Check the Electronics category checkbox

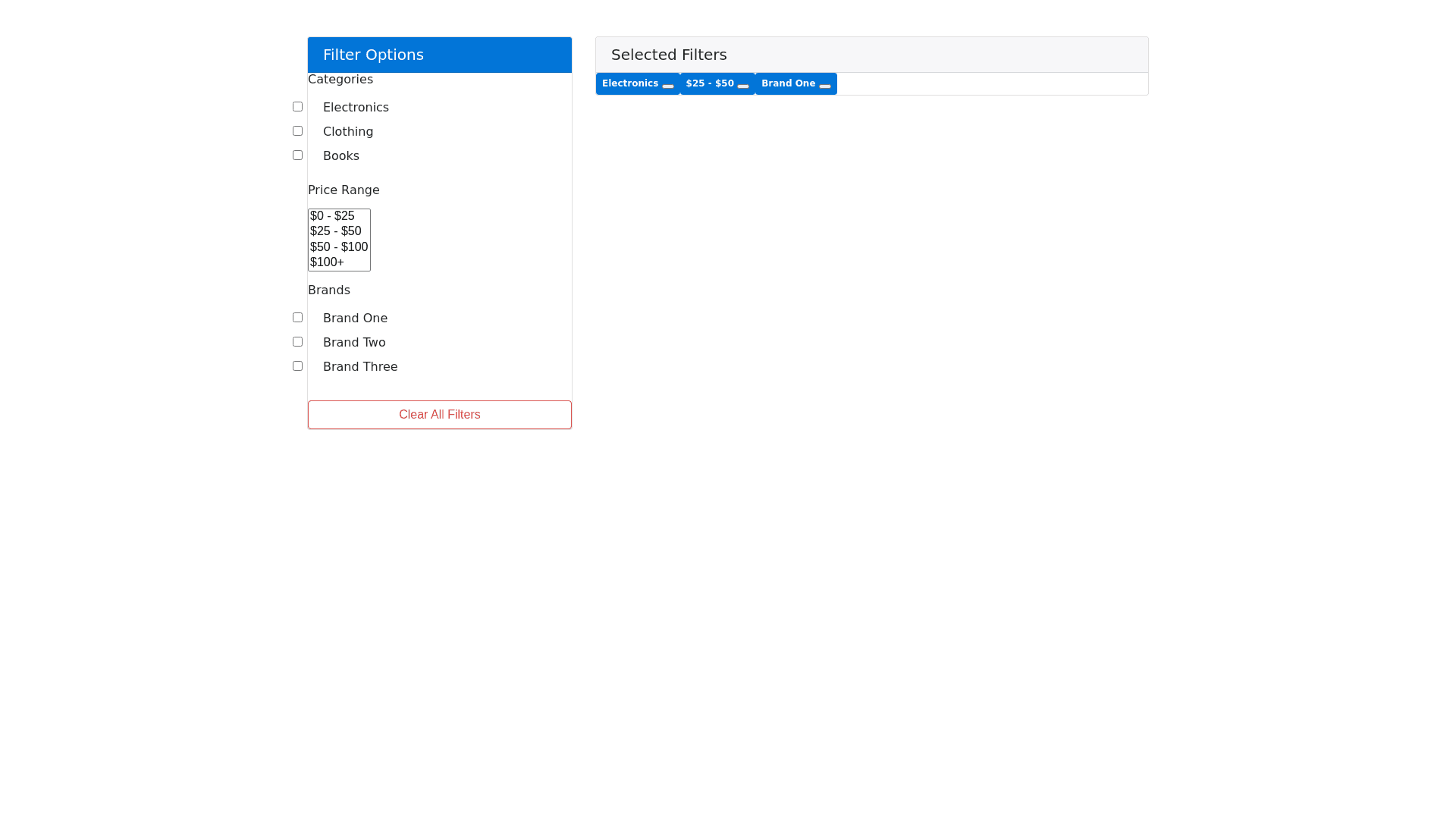(x=297, y=107)
